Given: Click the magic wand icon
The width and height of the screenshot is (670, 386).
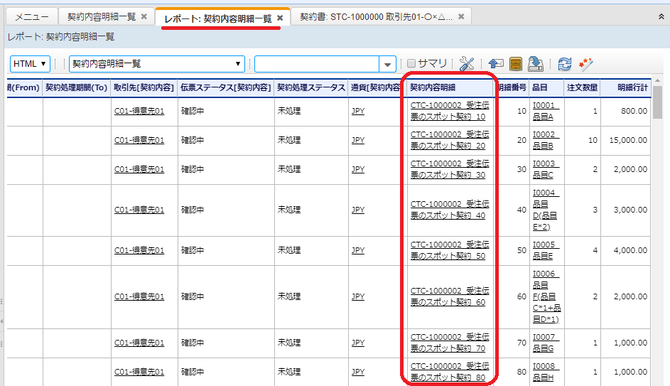Looking at the screenshot, I should (x=585, y=64).
